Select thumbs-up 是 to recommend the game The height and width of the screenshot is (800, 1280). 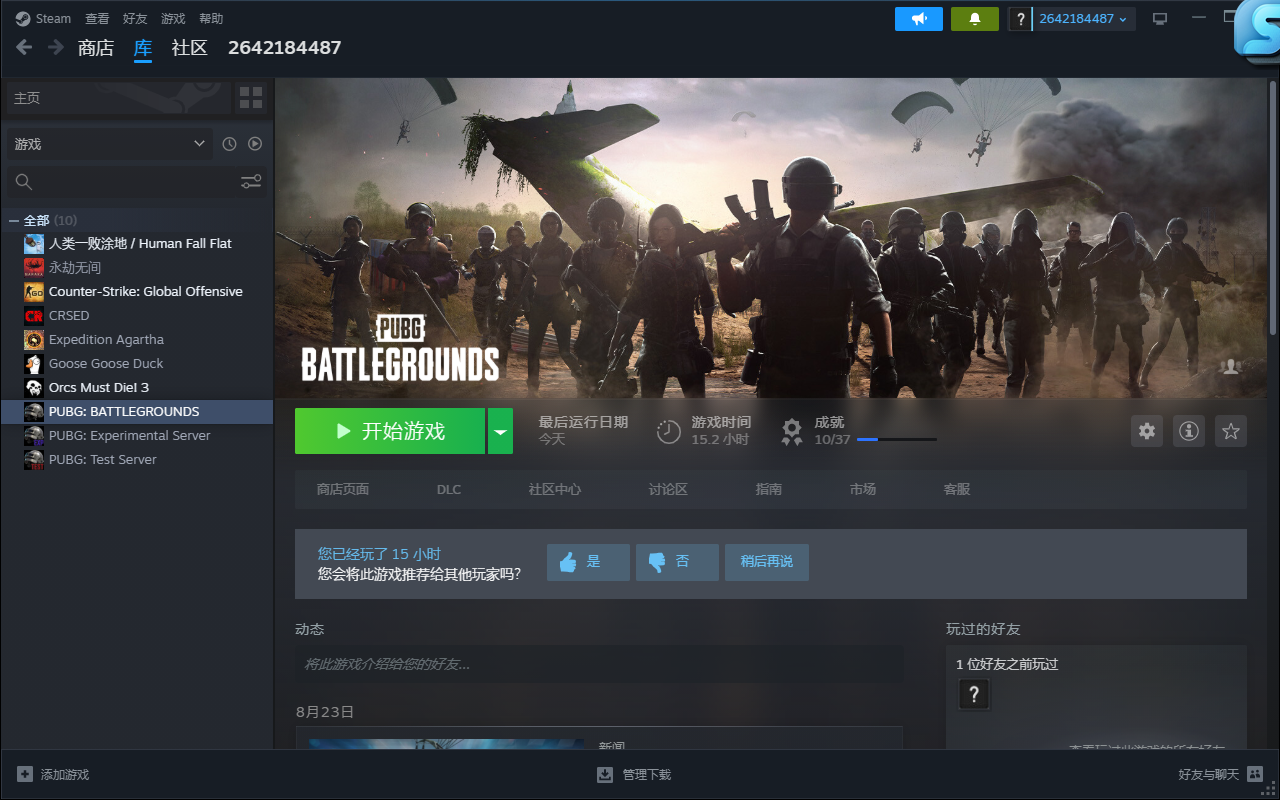point(588,562)
